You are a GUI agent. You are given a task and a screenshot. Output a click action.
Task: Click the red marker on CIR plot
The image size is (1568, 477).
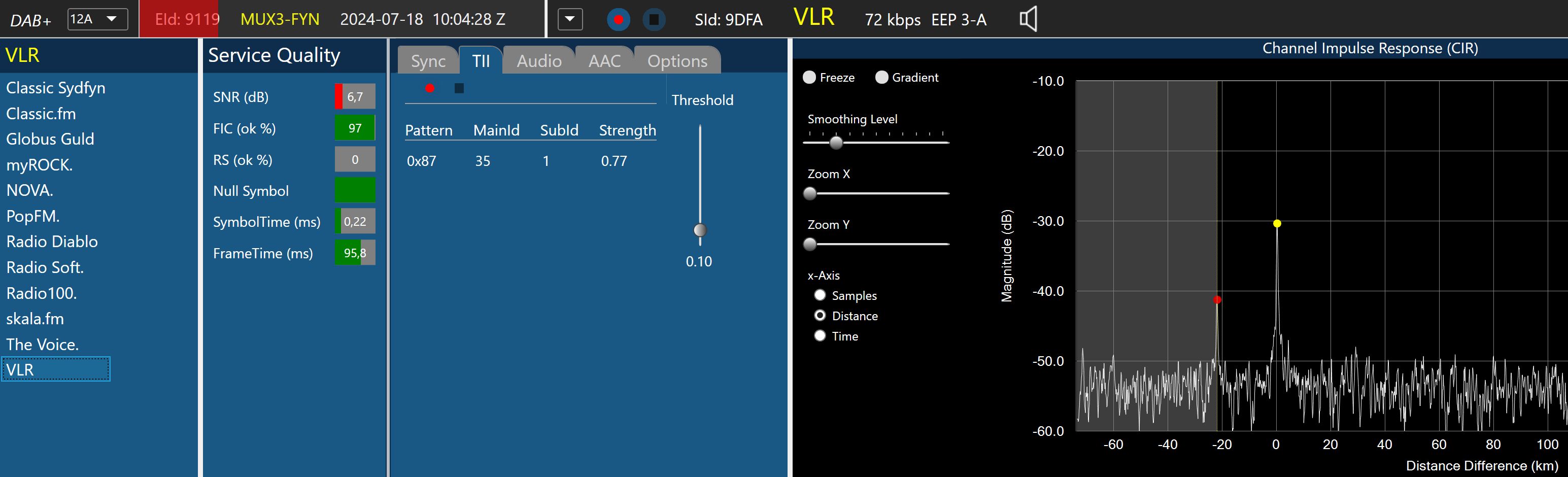pyautogui.click(x=1217, y=299)
